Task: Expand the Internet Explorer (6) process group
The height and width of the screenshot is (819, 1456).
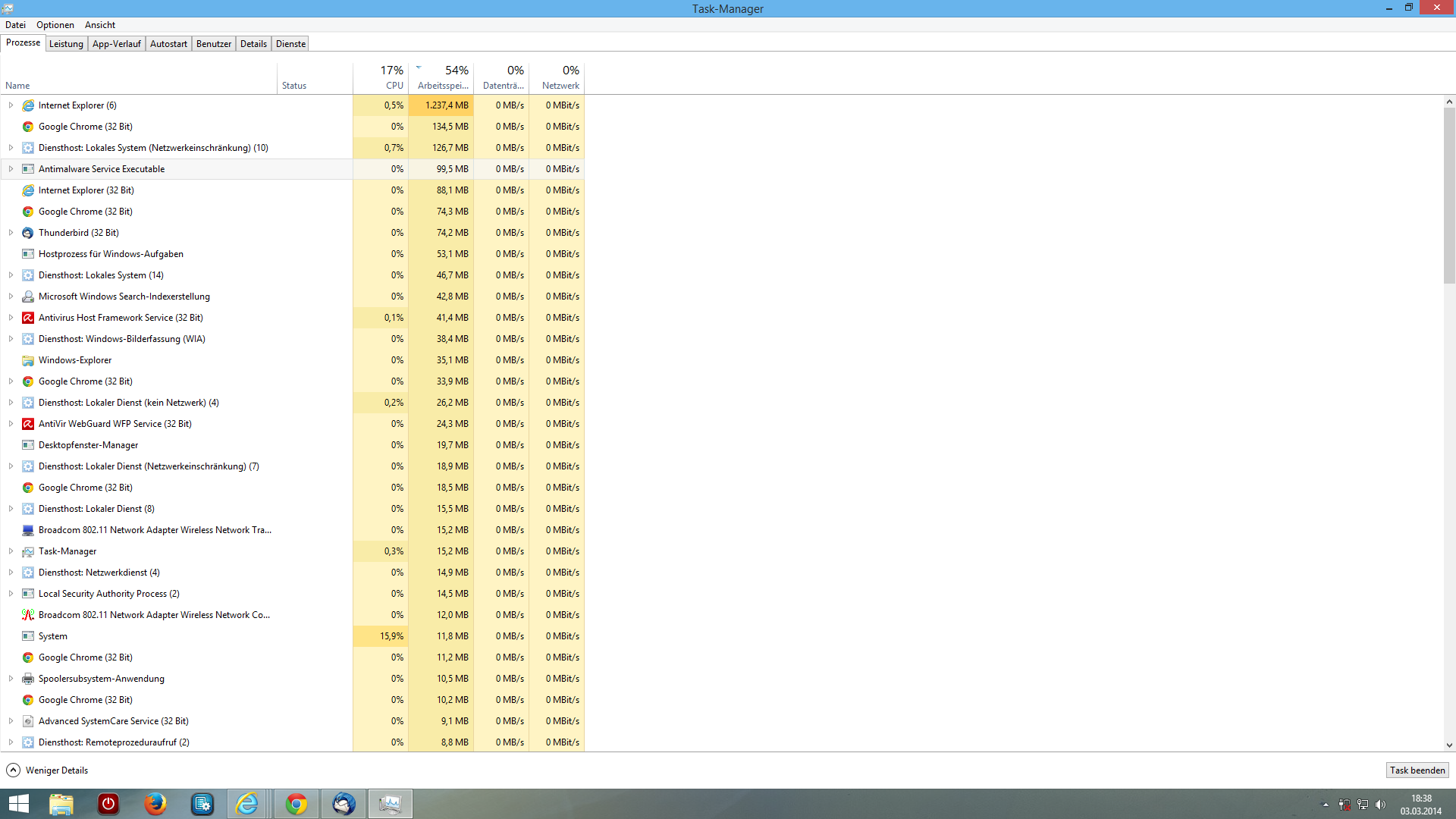Action: click(x=11, y=105)
